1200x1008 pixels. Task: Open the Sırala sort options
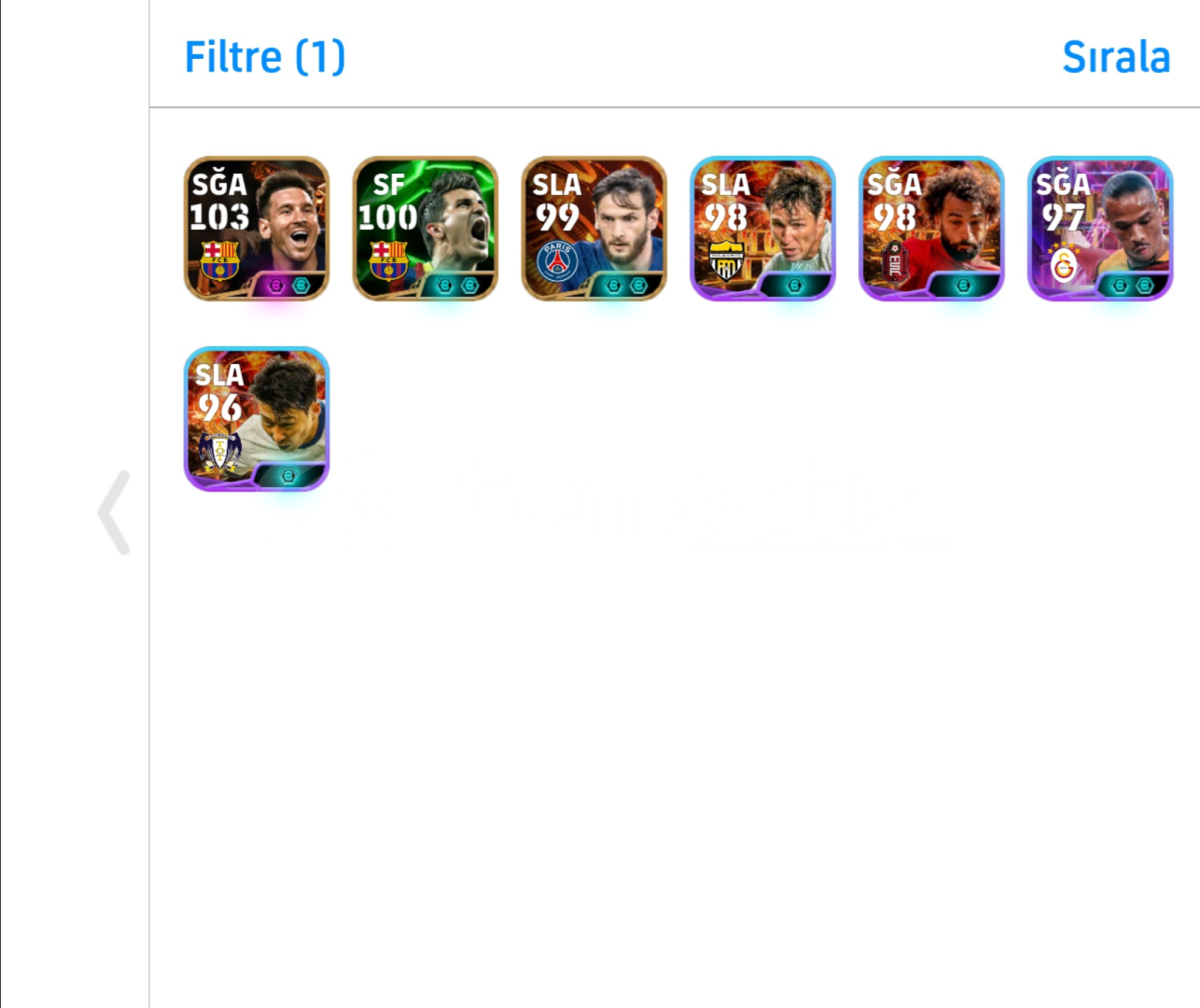click(x=1116, y=57)
